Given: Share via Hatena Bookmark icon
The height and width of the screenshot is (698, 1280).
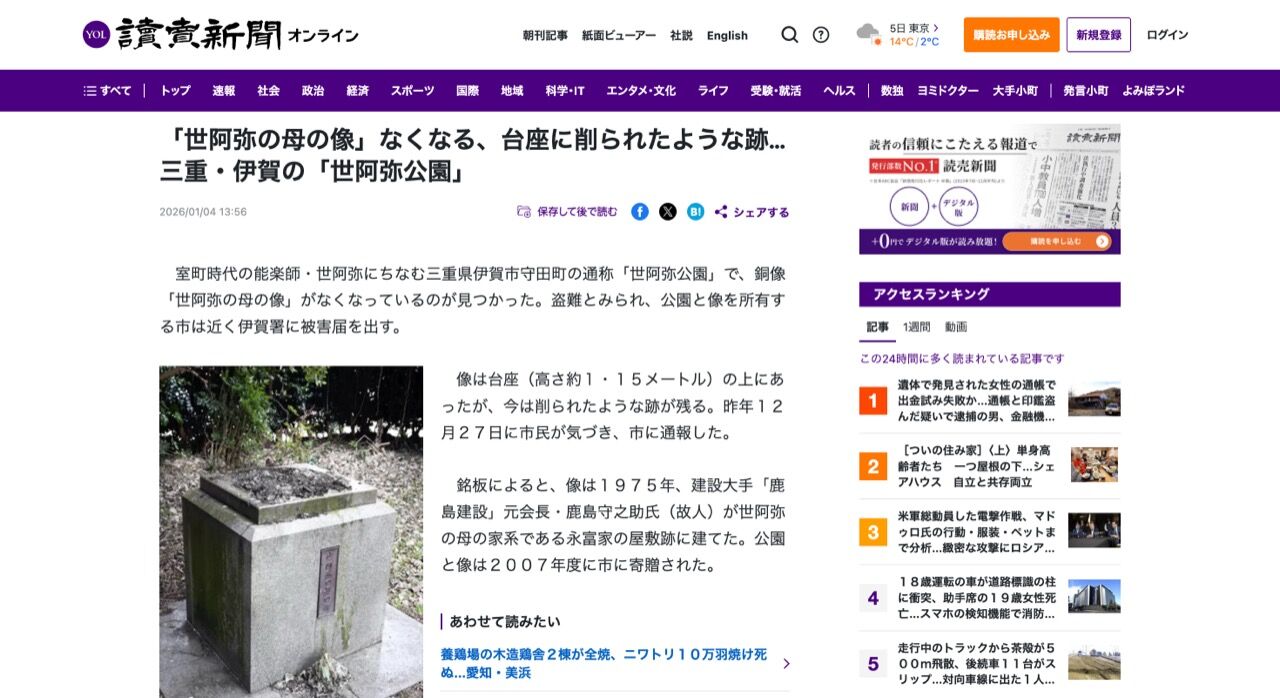Looking at the screenshot, I should coord(696,212).
